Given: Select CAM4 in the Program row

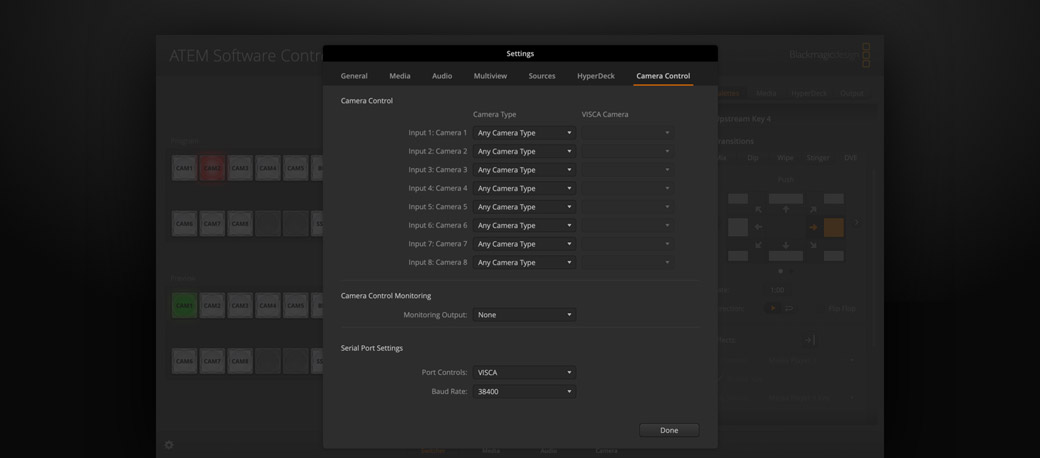Looking at the screenshot, I should [268, 168].
